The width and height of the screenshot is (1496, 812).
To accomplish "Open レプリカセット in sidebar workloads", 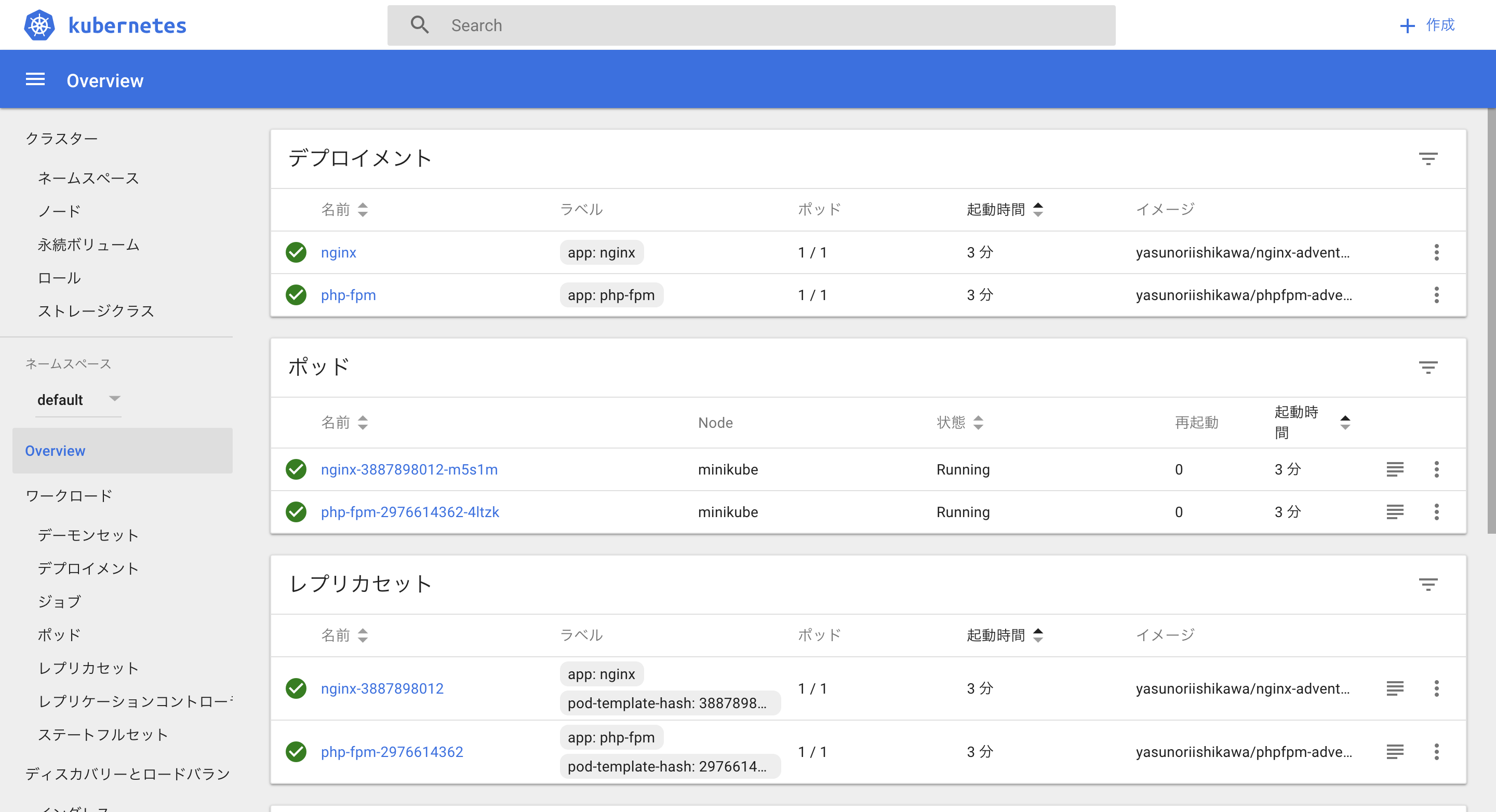I will pyautogui.click(x=88, y=668).
